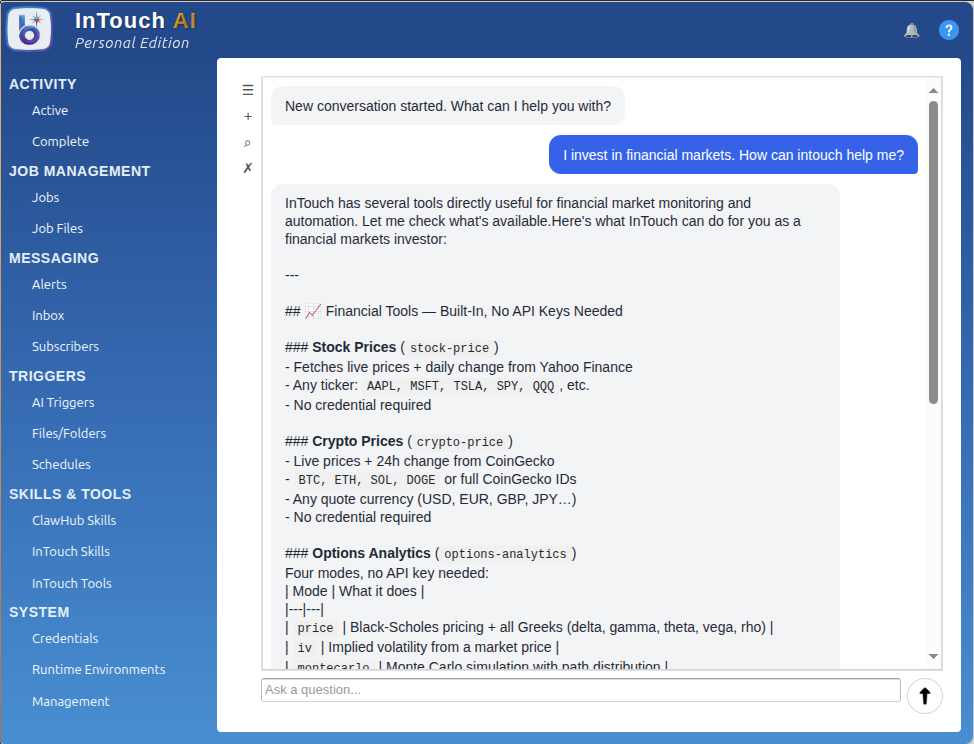Click "Four modes, no API key needed" line

(x=387, y=573)
